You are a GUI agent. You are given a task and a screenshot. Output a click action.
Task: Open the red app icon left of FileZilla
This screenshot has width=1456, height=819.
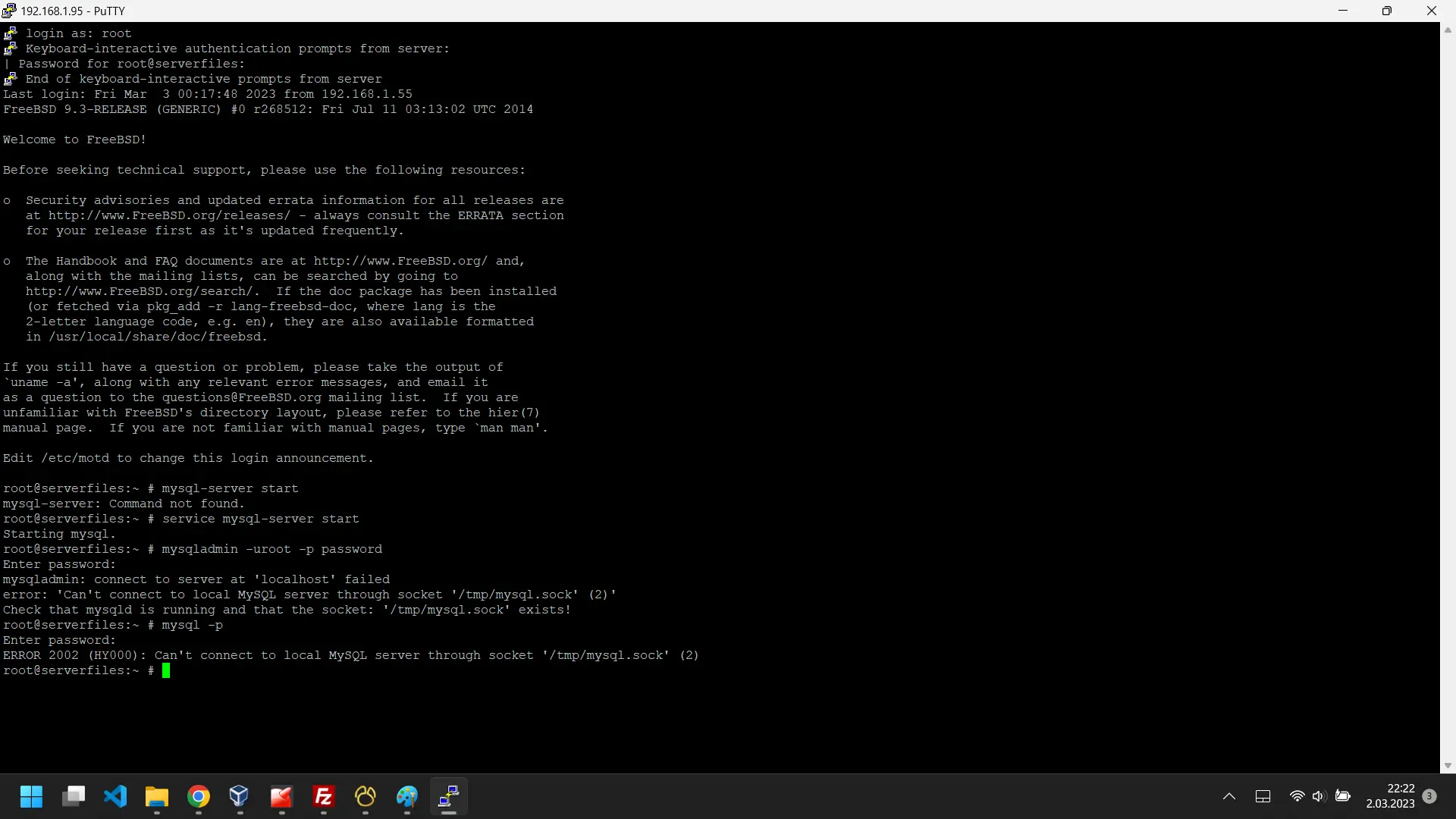pyautogui.click(x=281, y=797)
